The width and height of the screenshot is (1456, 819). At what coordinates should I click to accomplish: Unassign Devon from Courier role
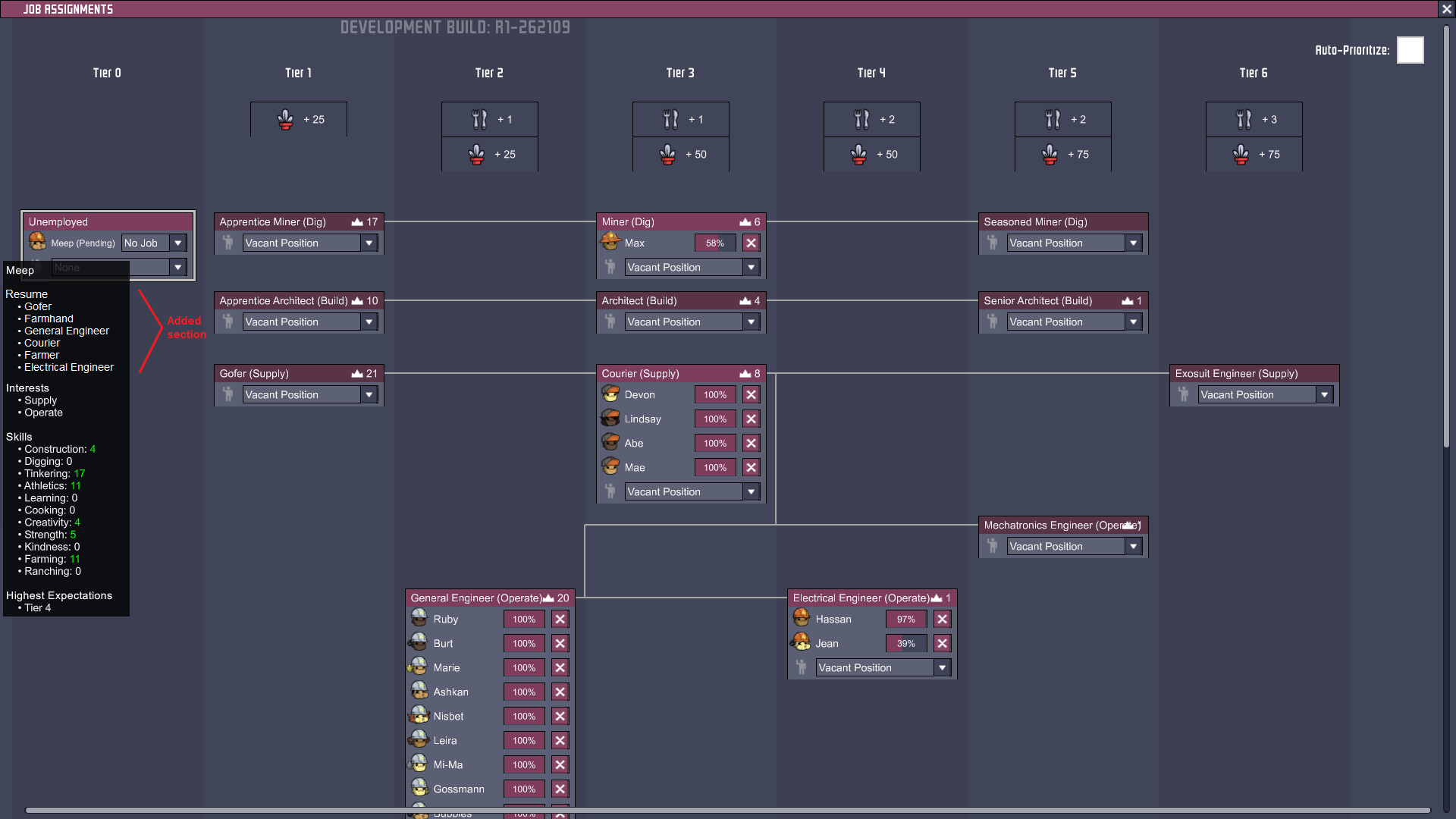(x=751, y=395)
